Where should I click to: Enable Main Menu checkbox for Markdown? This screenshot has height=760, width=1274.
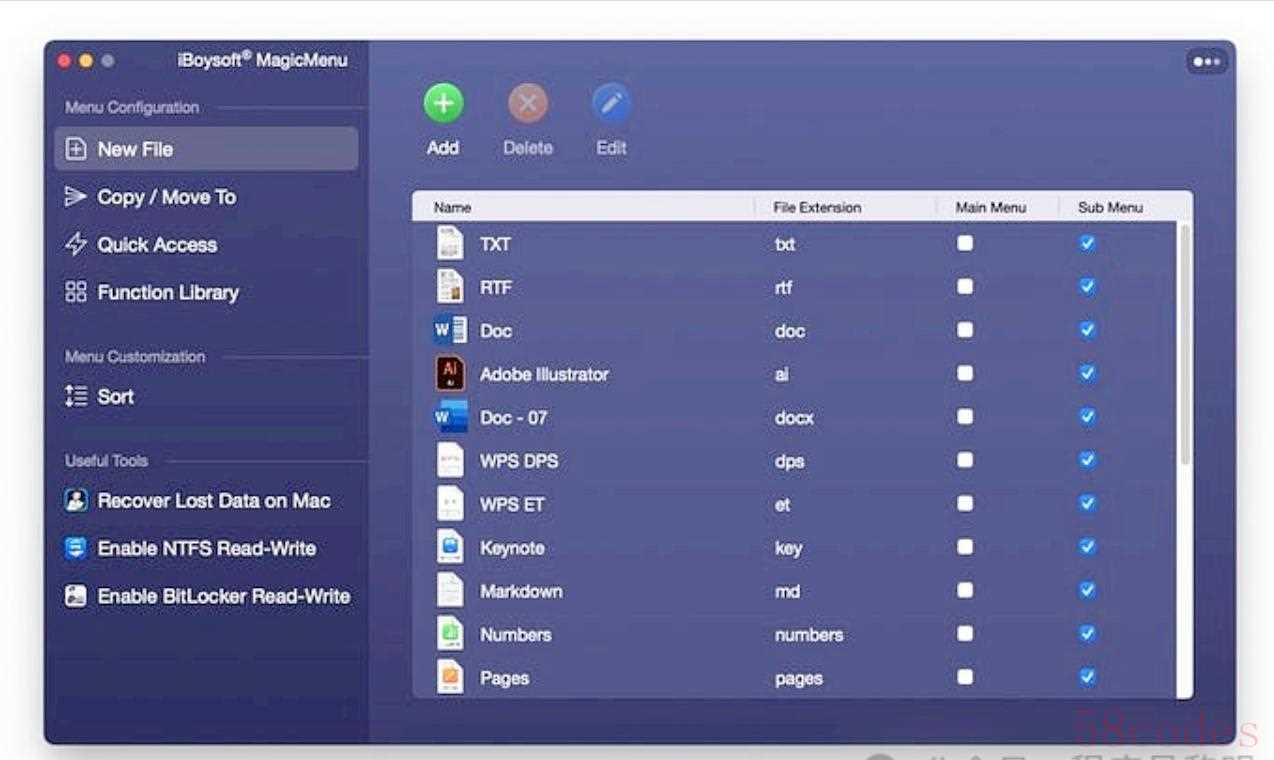tap(965, 590)
